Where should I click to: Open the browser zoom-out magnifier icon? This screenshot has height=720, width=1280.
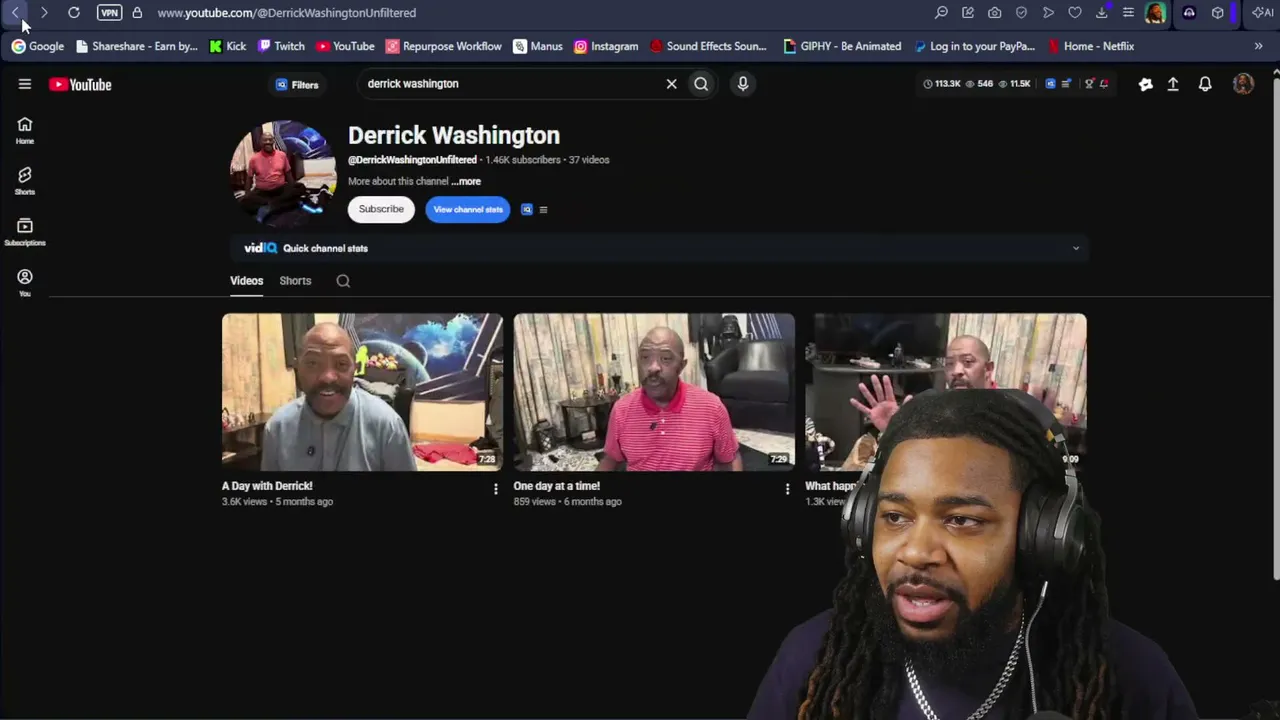[941, 13]
